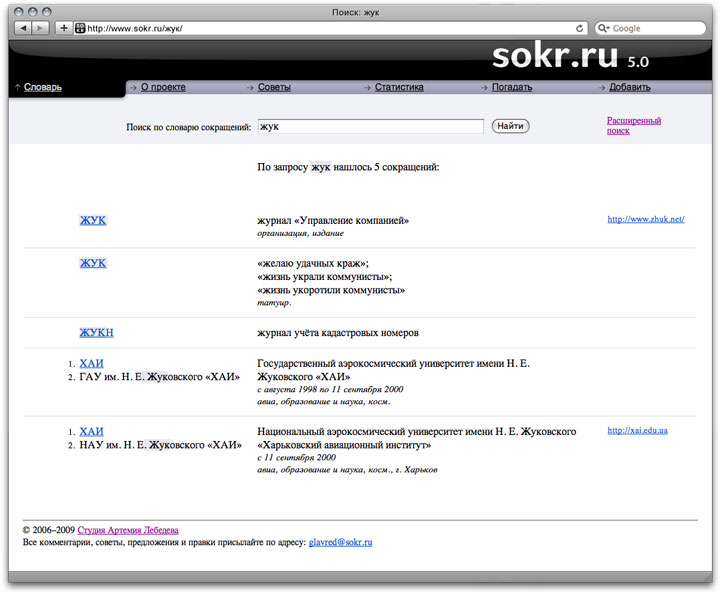Open the Советы tab
Viewport: 720px width, 594px height.
tap(274, 87)
